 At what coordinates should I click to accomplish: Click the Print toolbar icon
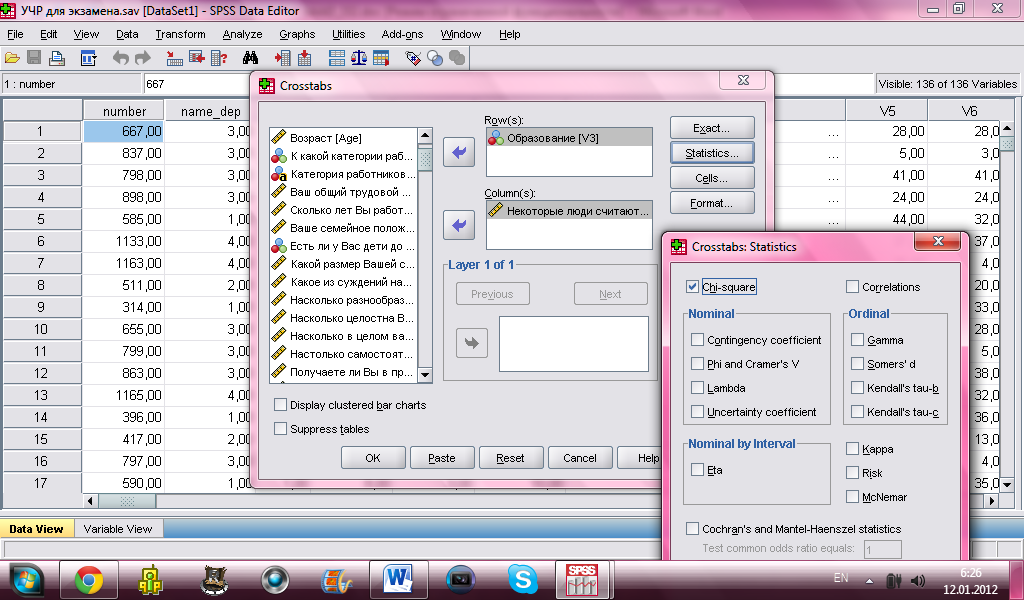click(57, 58)
